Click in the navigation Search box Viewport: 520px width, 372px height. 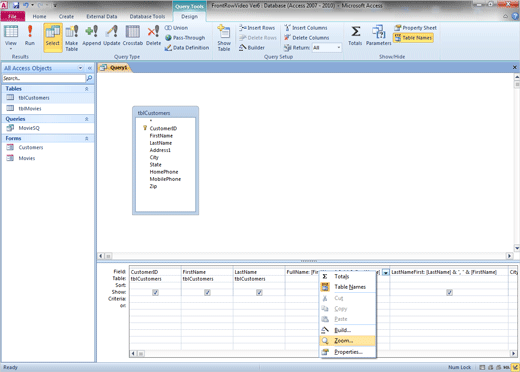pyautogui.click(x=44, y=78)
